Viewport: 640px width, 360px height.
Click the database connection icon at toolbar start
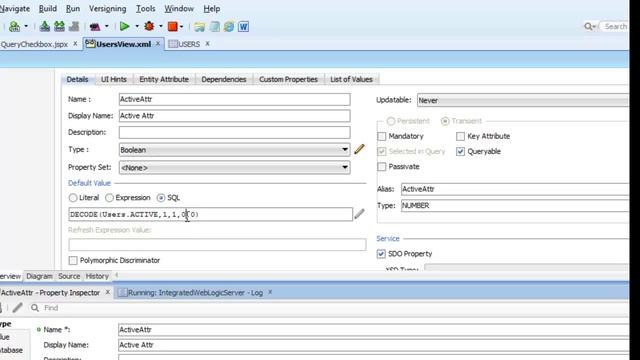14,27
